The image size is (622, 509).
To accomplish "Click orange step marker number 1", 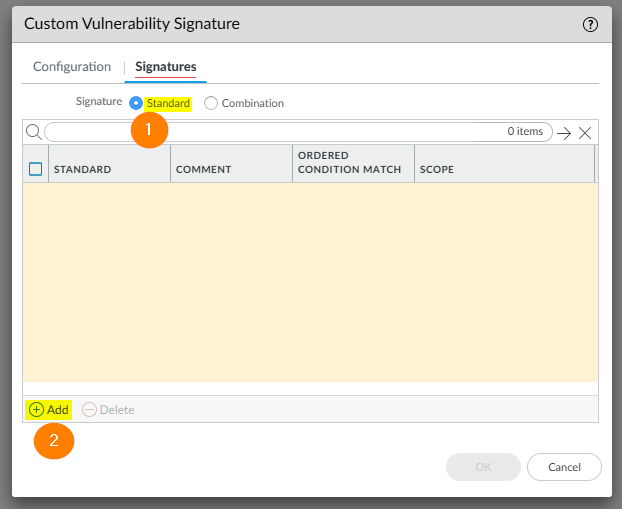I will coord(148,130).
